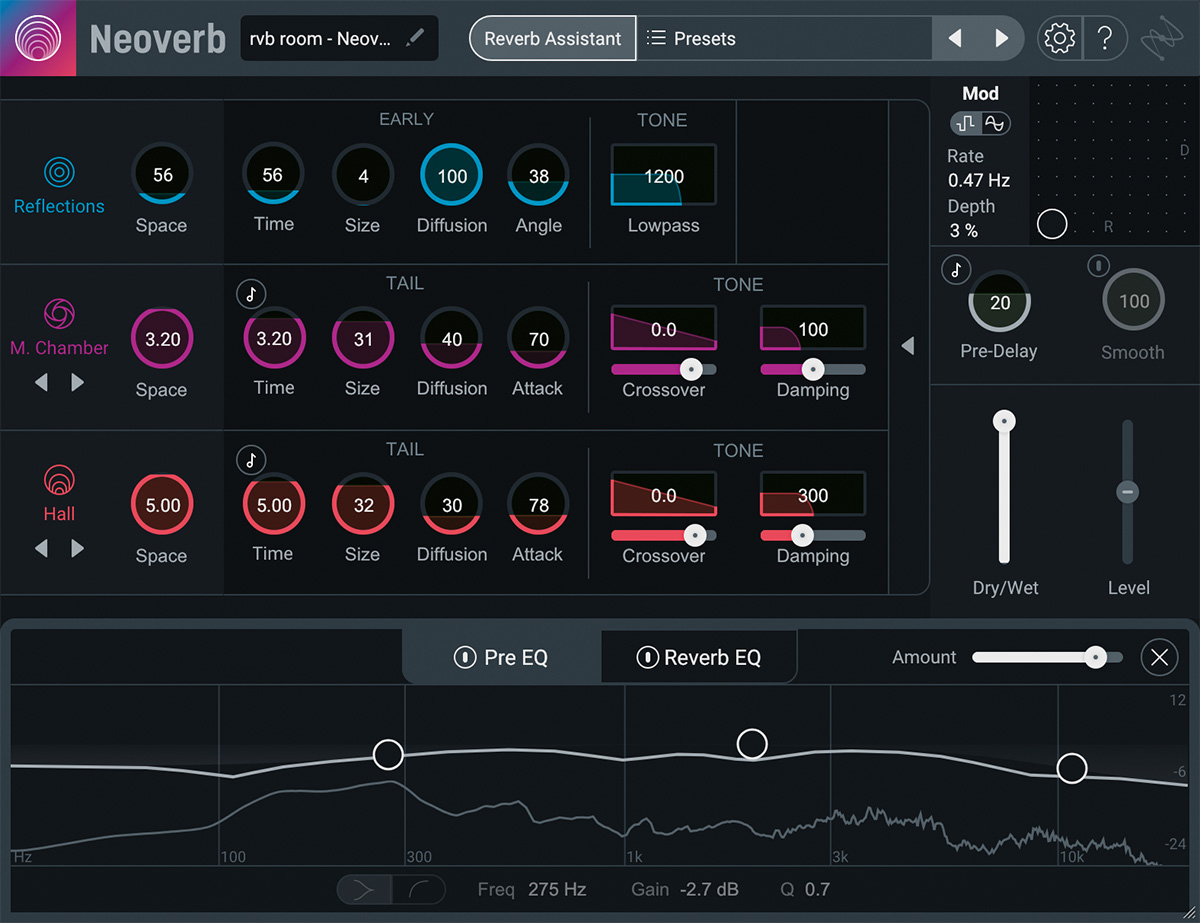
Task: Select the high-pass filter shape
Action: pos(418,889)
